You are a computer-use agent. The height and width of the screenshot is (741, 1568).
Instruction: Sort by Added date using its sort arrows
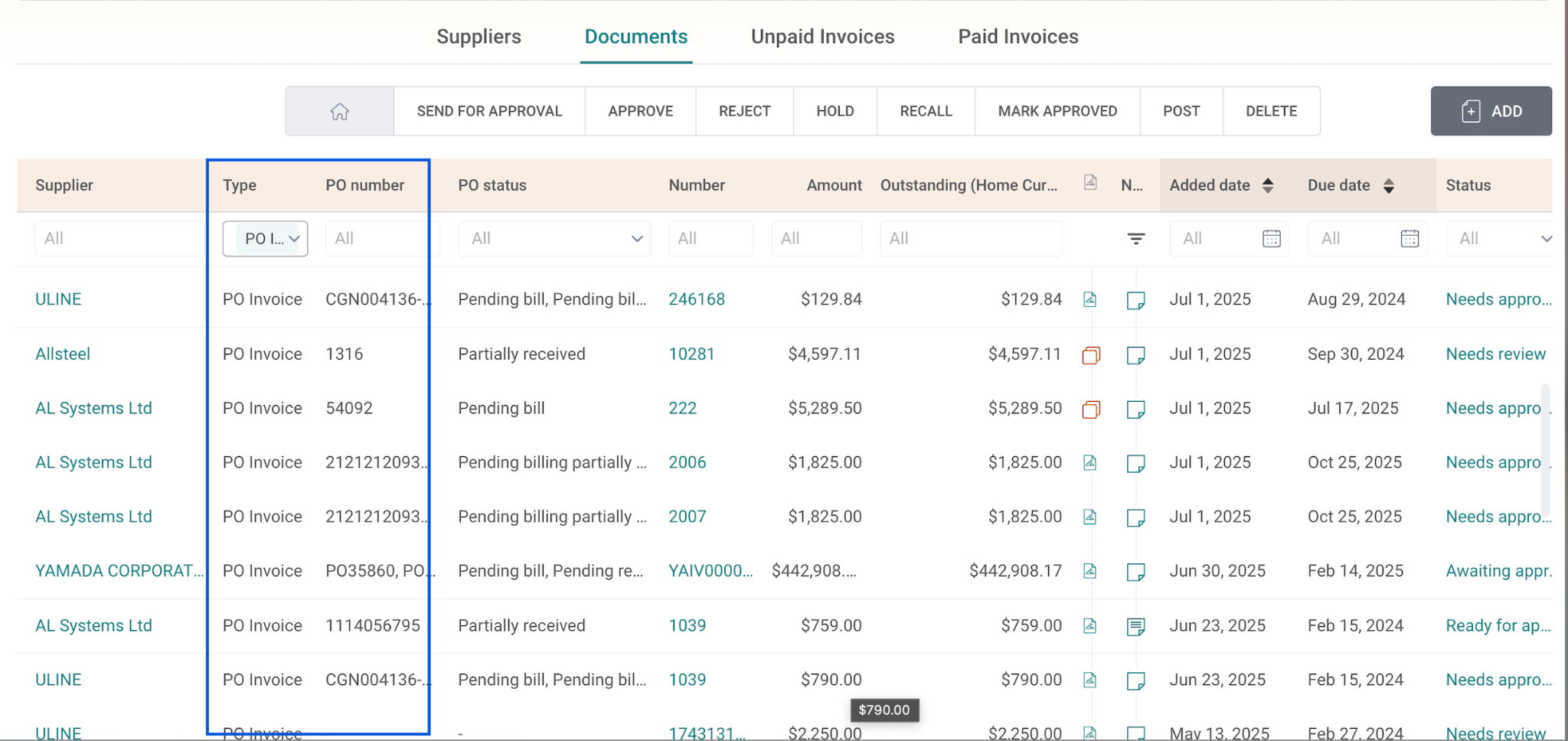point(1268,185)
